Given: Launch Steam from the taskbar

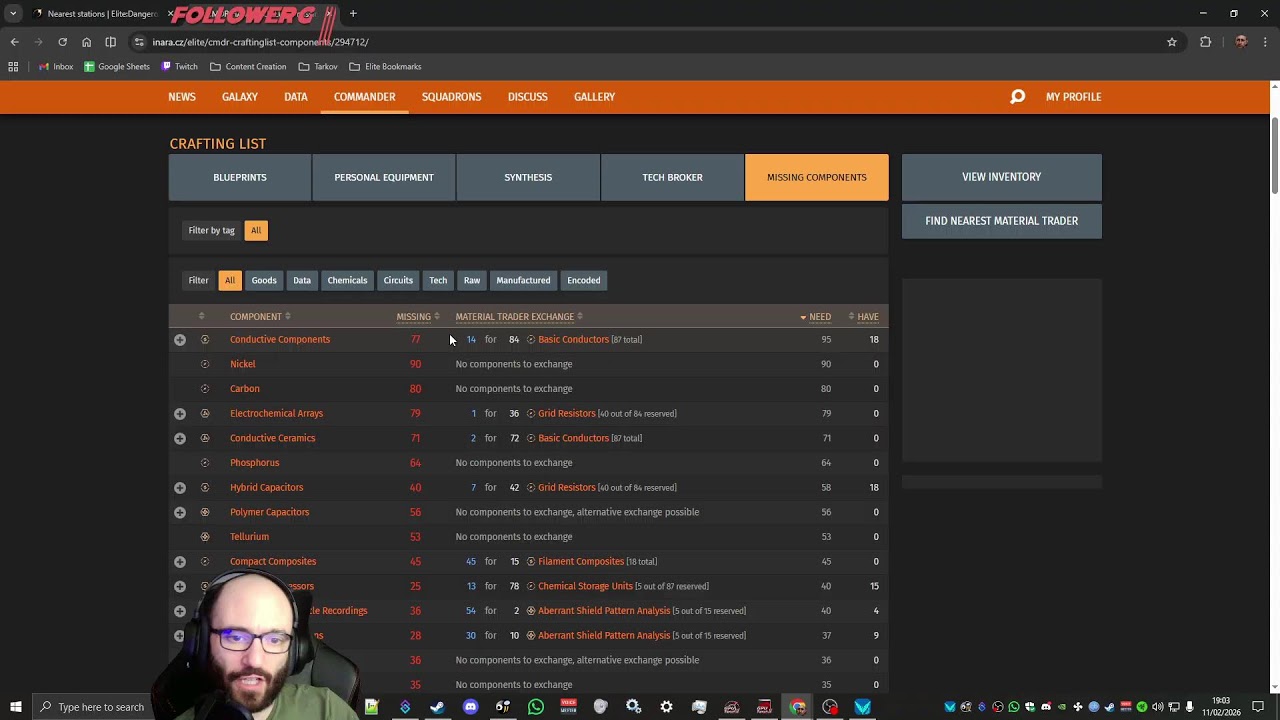Looking at the screenshot, I should [x=437, y=707].
